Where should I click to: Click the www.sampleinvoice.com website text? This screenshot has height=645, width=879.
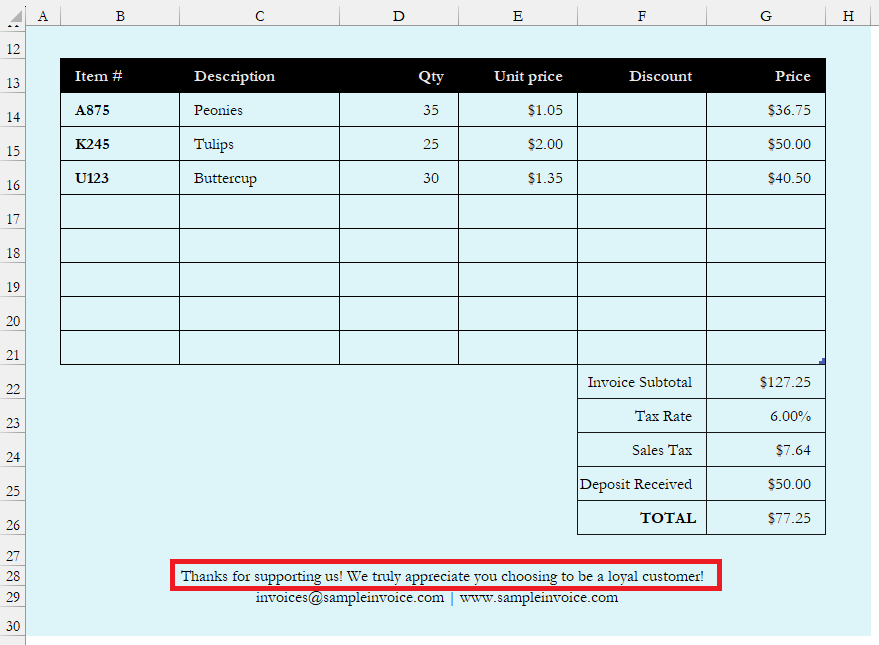[539, 597]
